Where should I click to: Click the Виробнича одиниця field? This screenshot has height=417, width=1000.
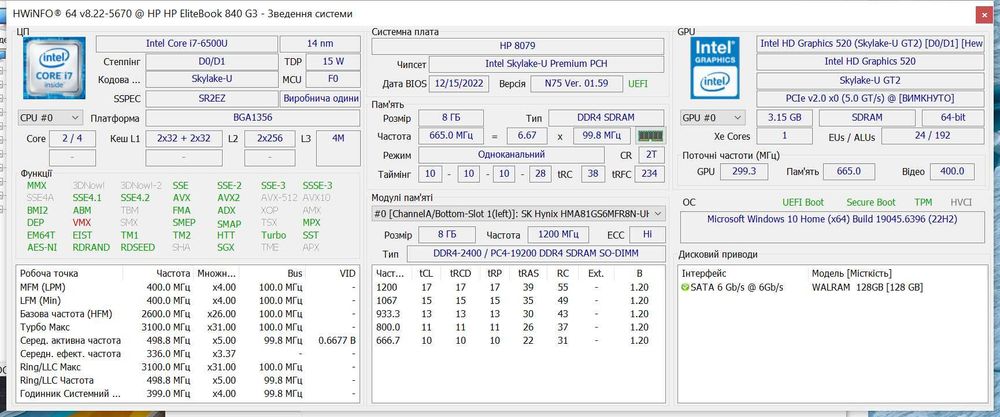coord(320,99)
